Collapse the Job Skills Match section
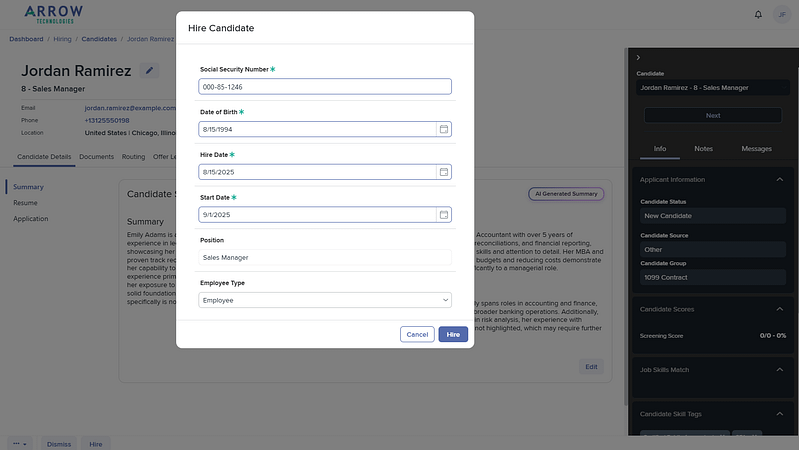 (779, 370)
